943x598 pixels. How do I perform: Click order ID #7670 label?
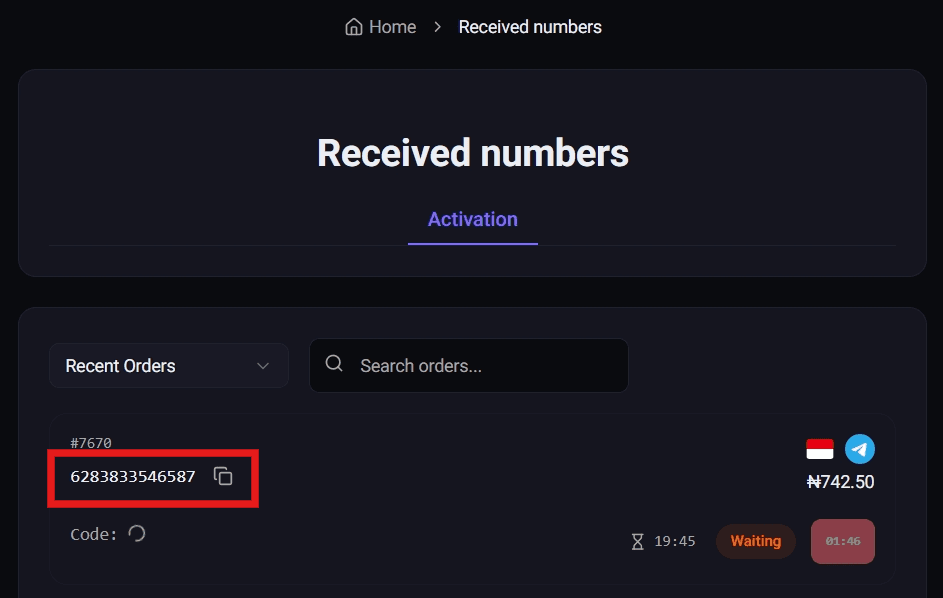tap(91, 443)
